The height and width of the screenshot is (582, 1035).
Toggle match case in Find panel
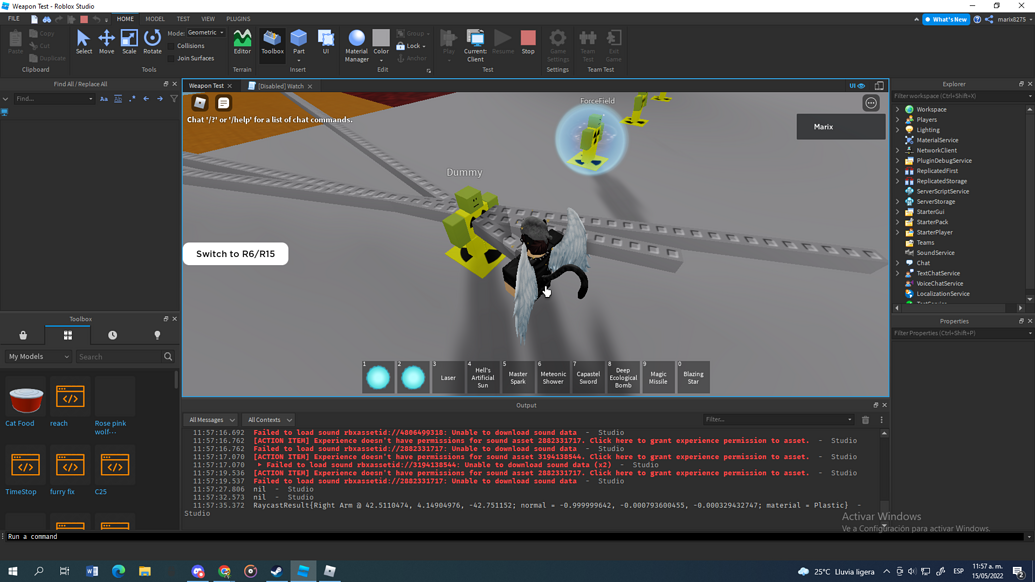coord(104,99)
